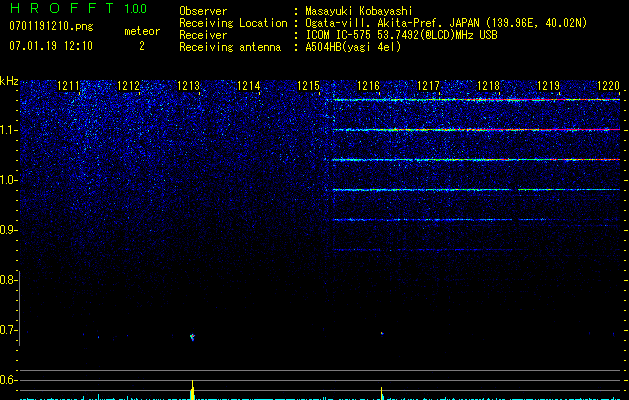Click the 1218 time marker

pos(489,86)
